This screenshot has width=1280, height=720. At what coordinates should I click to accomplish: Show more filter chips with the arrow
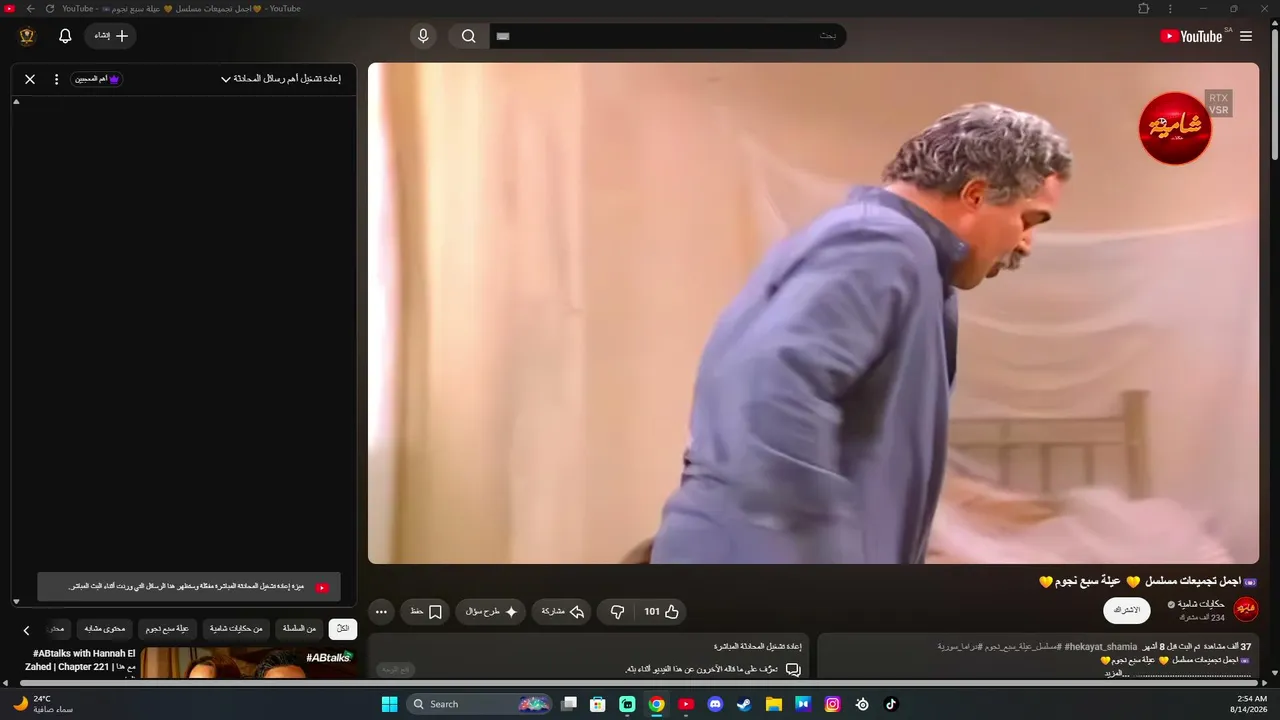coord(27,630)
